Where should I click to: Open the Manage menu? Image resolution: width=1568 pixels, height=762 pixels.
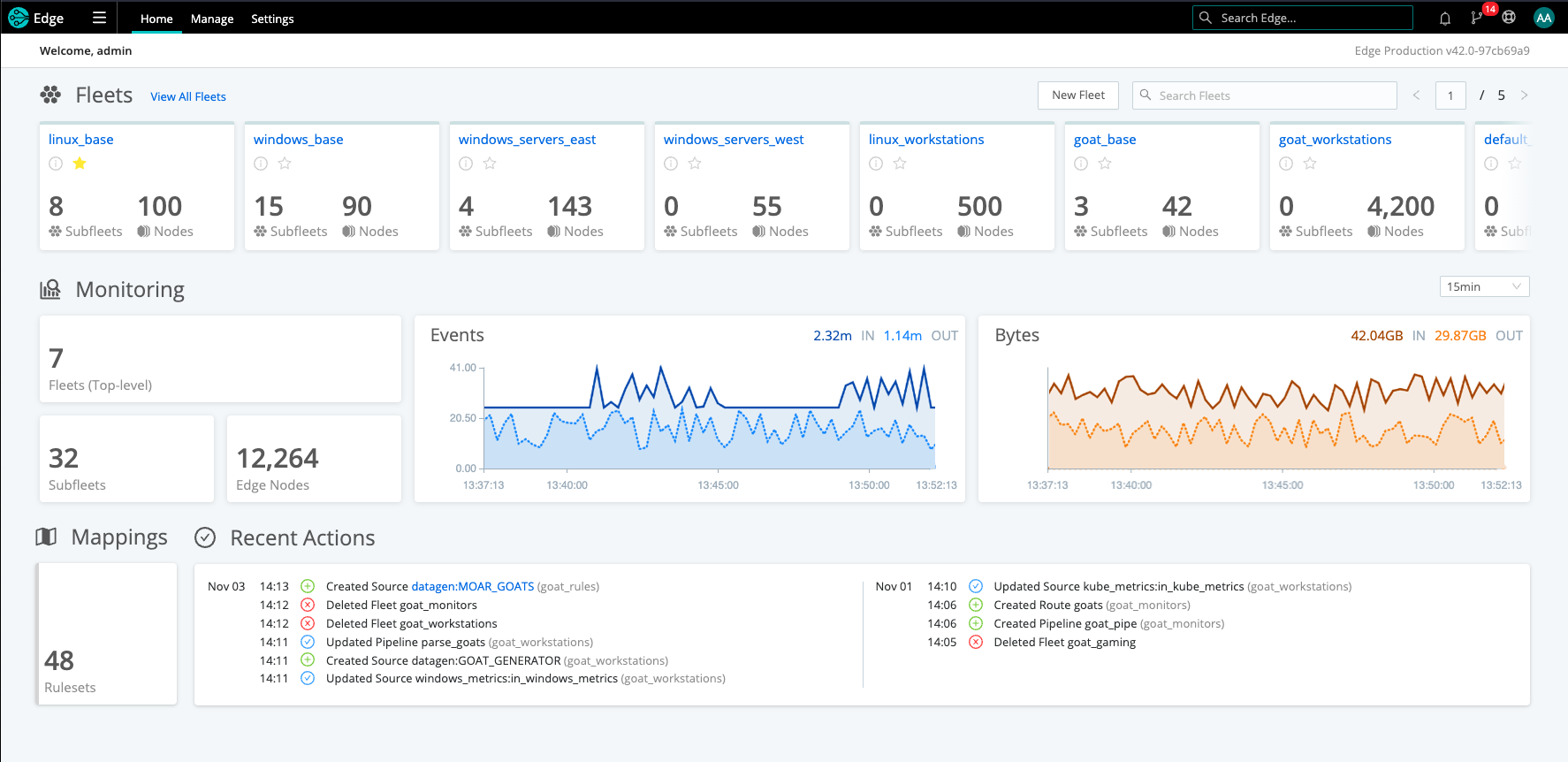coord(212,19)
